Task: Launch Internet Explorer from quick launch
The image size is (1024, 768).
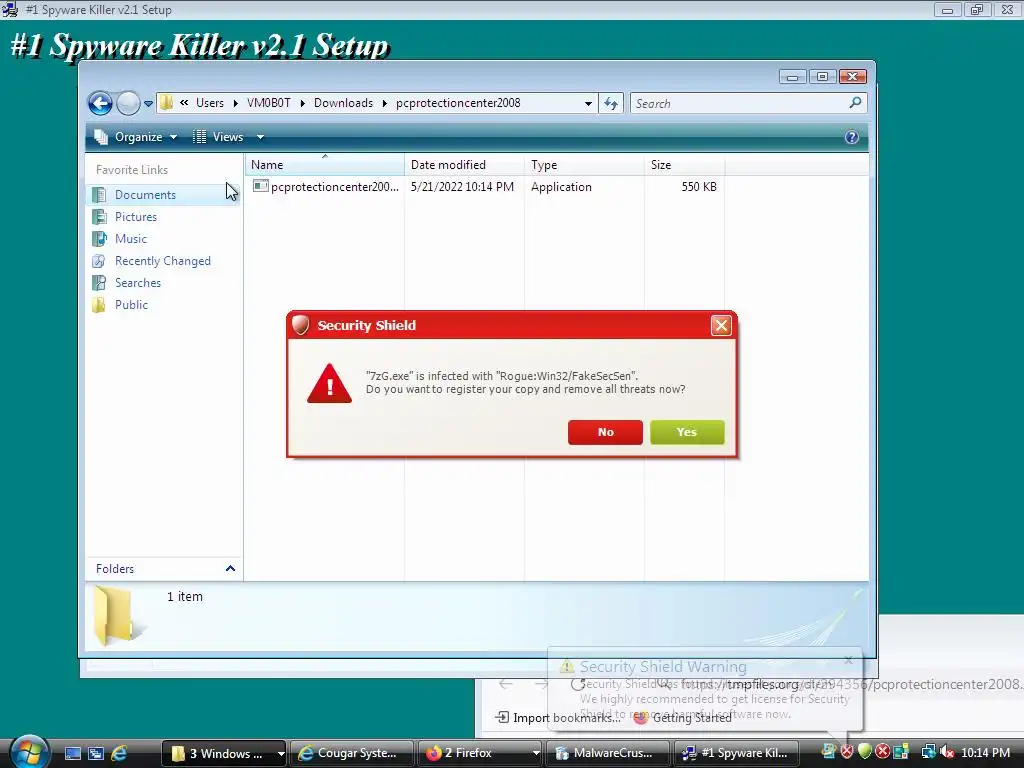Action: pos(119,754)
